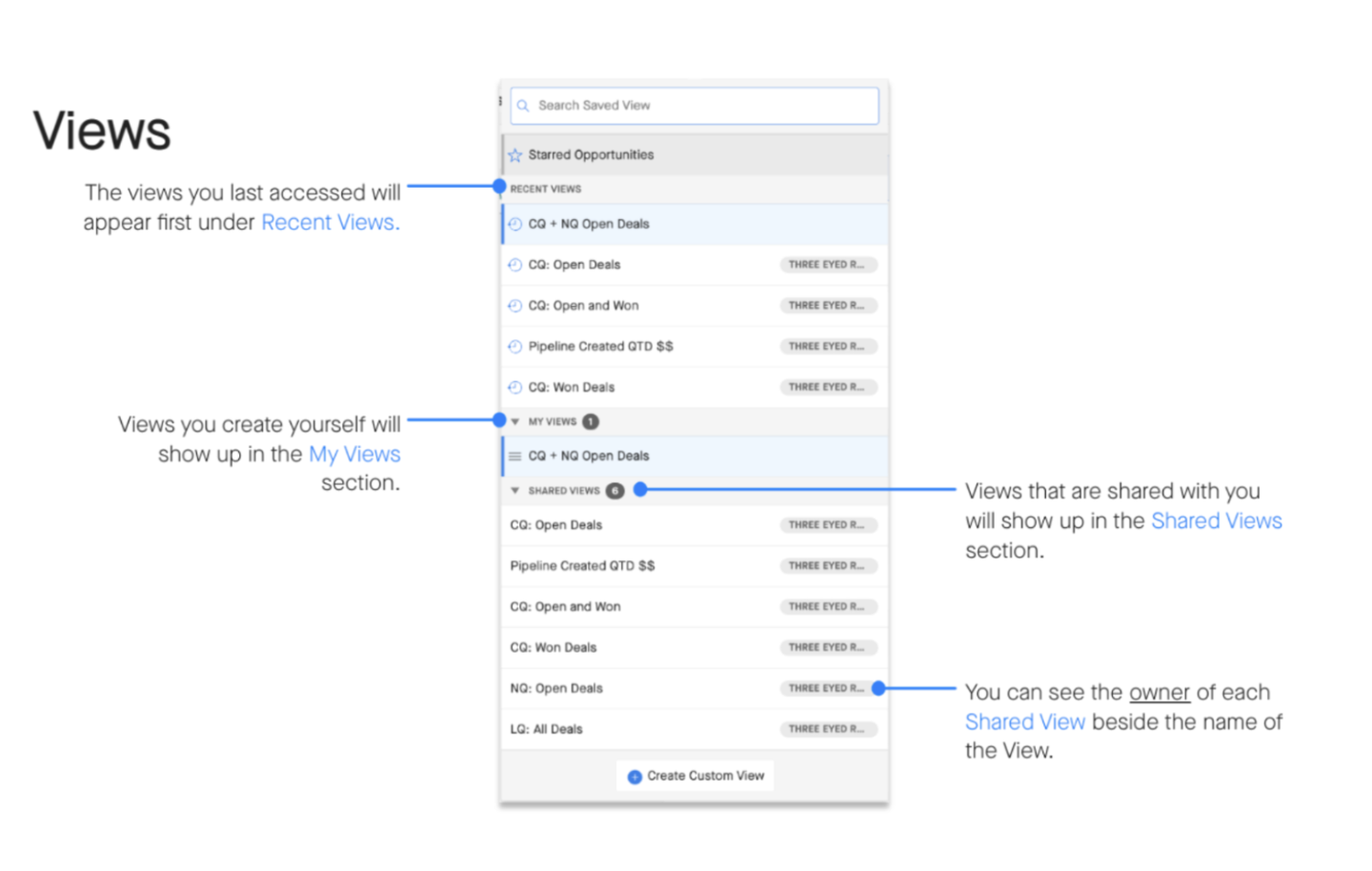1372x871 pixels.
Task: Click the blue Shared Views link text
Action: [1217, 521]
